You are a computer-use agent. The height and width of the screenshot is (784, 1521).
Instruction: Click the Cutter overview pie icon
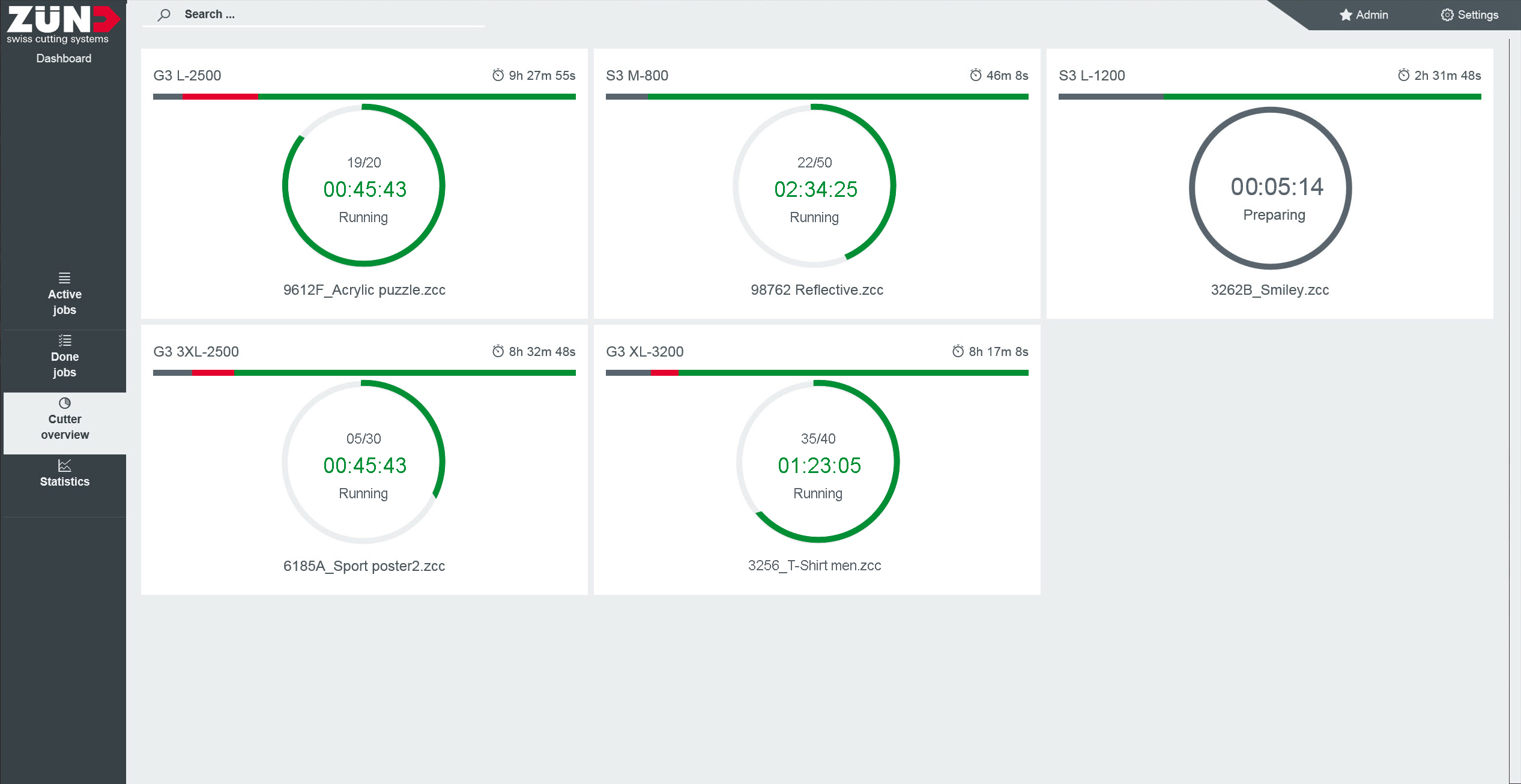(64, 403)
